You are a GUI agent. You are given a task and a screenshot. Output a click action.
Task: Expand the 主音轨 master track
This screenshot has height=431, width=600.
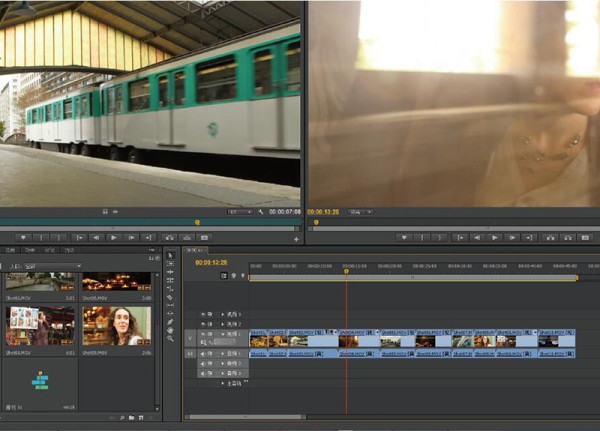coord(223,383)
